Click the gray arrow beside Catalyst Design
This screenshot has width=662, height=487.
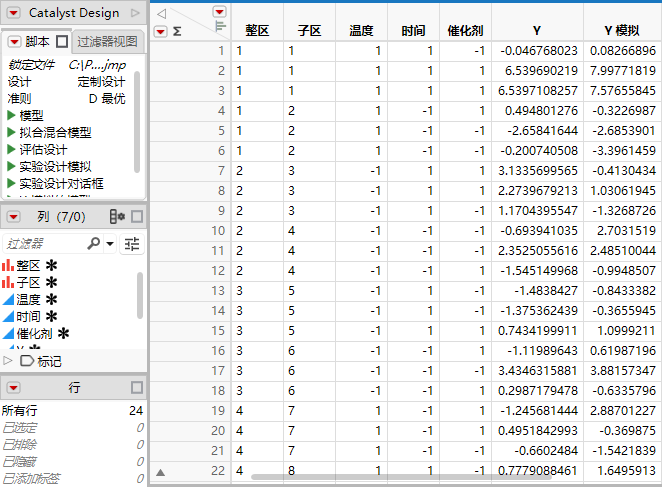(x=135, y=13)
